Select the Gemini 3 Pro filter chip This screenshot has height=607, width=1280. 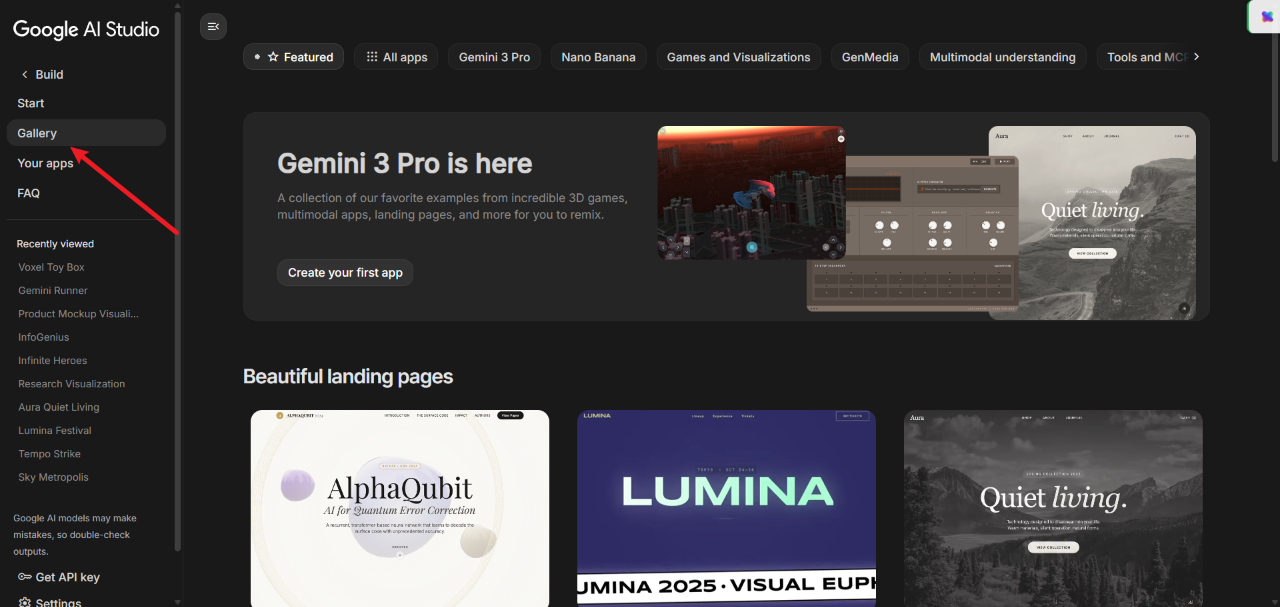point(494,57)
